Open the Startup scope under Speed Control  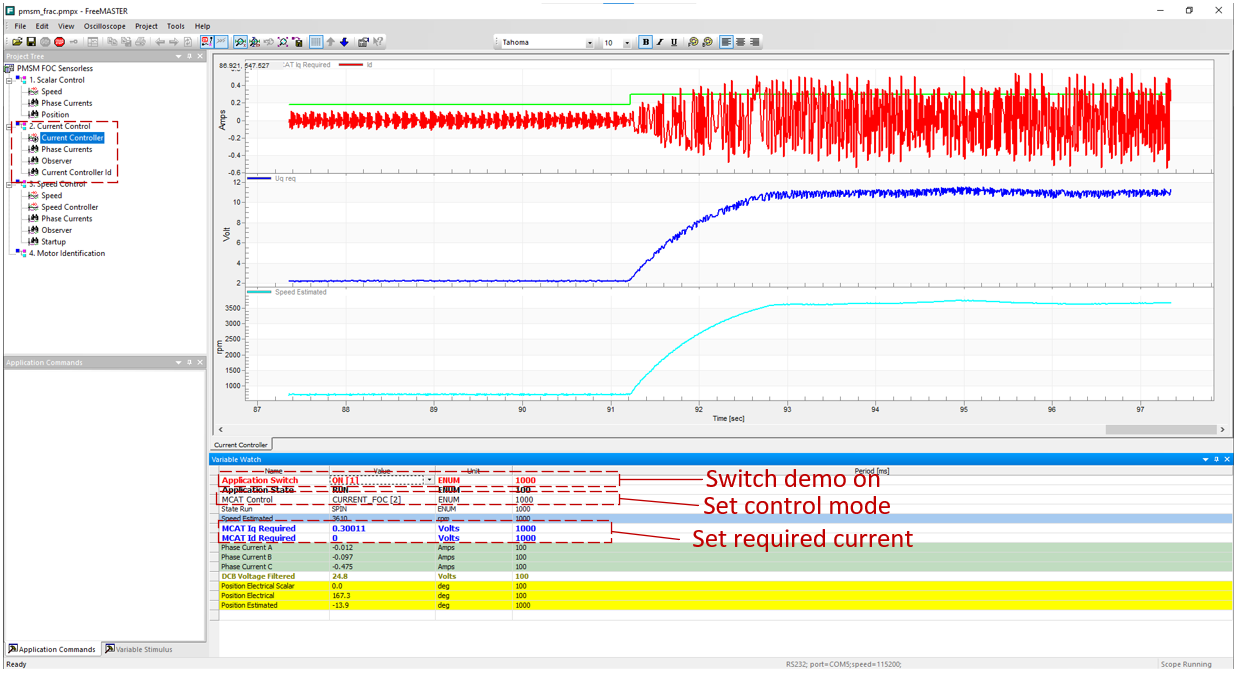point(53,241)
